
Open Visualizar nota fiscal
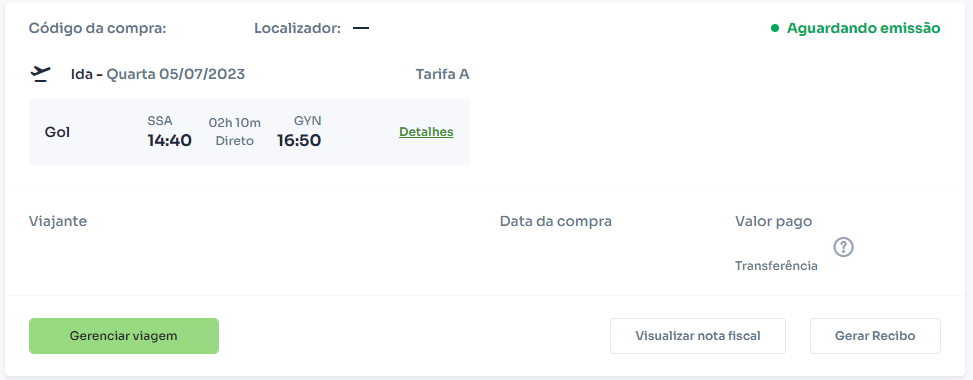[x=698, y=336]
